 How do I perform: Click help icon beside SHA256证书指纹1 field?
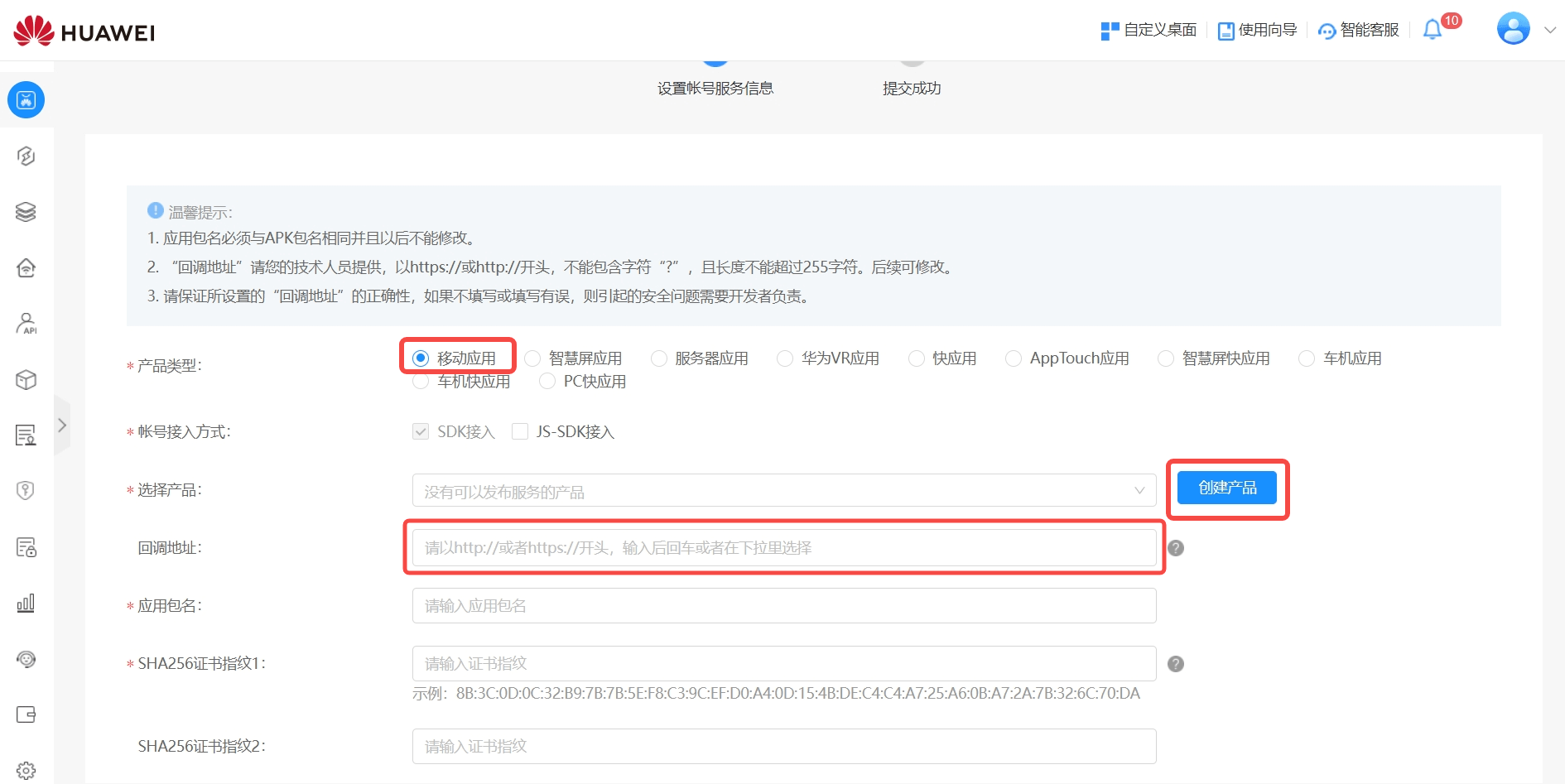point(1175,664)
